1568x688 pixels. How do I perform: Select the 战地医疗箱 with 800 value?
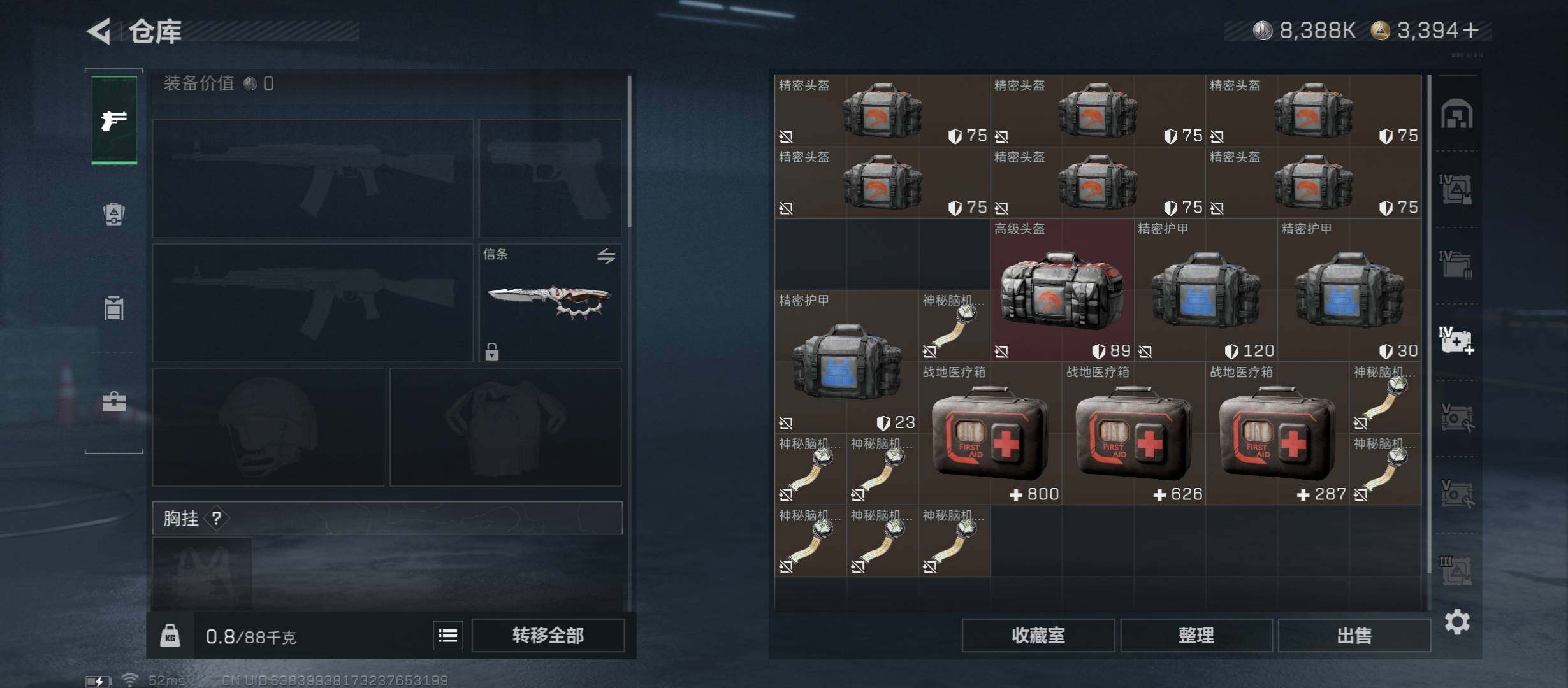990,434
